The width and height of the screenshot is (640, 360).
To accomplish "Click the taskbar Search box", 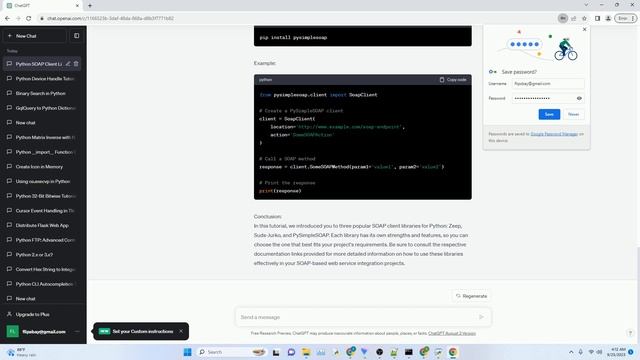I will pyautogui.click(x=231, y=352).
